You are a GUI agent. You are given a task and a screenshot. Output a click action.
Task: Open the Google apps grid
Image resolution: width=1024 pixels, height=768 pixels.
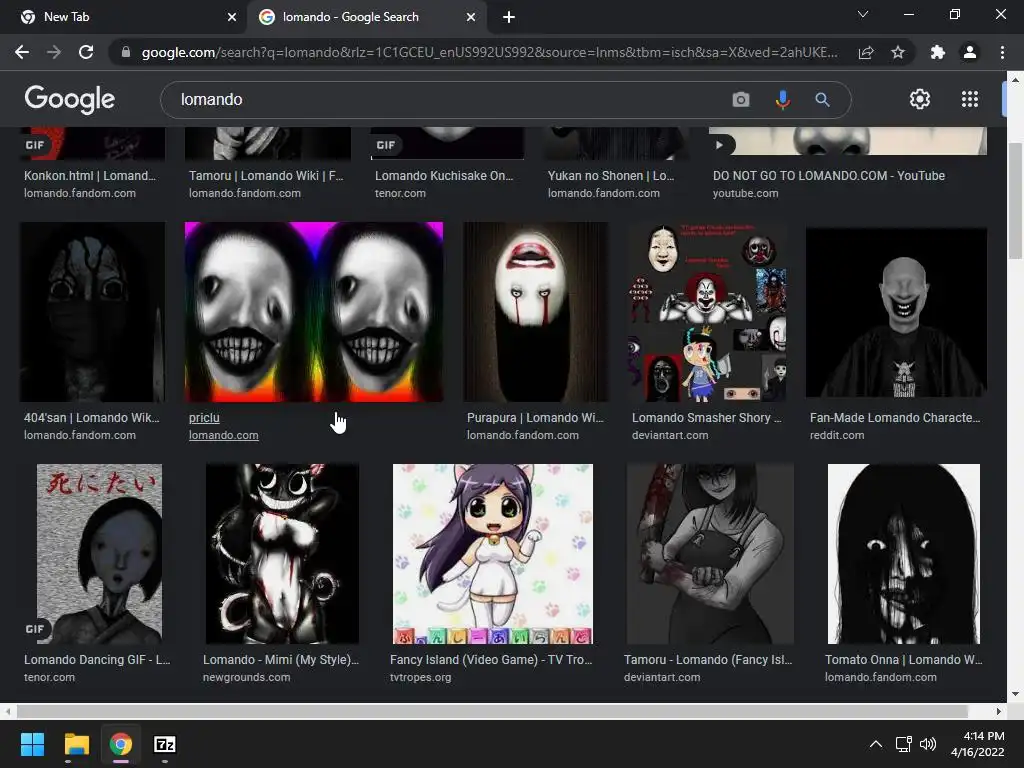click(x=970, y=99)
